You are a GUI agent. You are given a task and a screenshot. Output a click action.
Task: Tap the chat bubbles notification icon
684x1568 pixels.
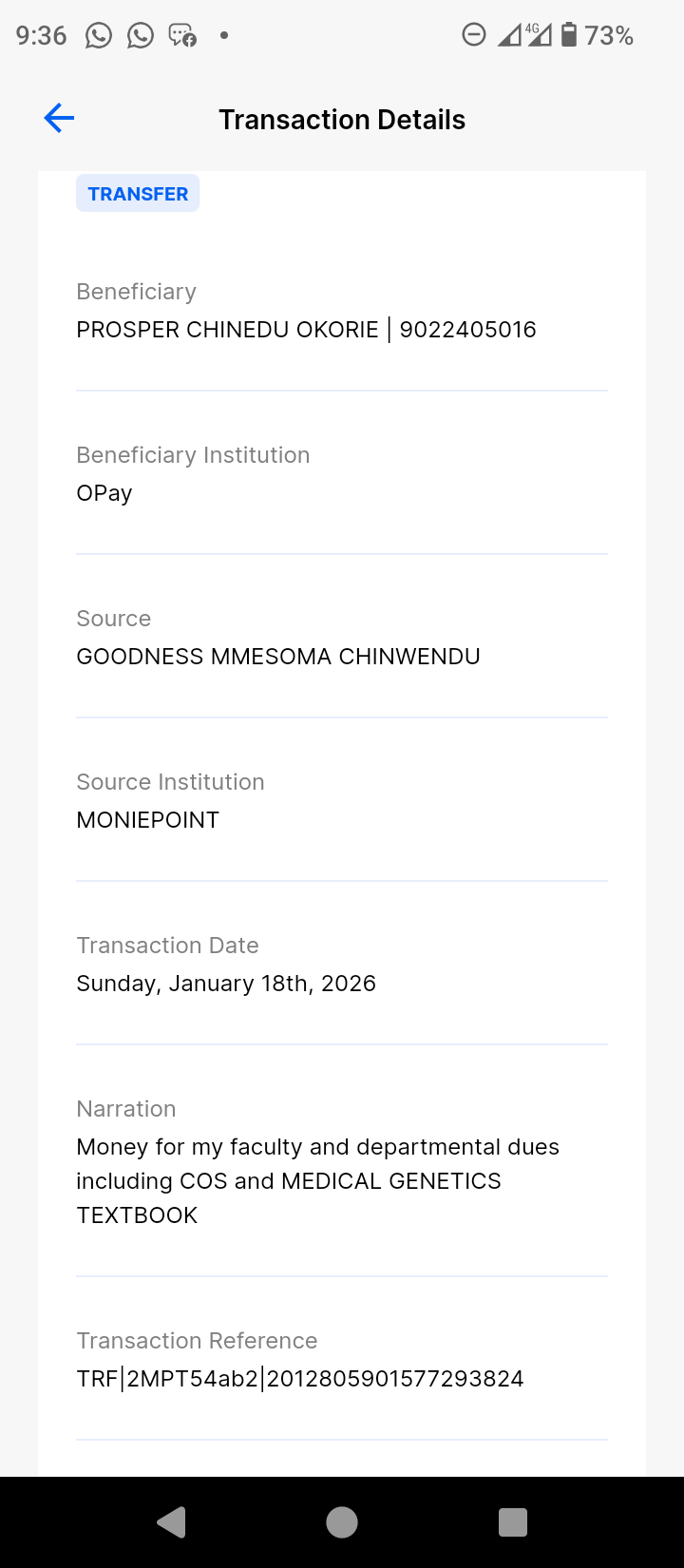click(x=182, y=36)
